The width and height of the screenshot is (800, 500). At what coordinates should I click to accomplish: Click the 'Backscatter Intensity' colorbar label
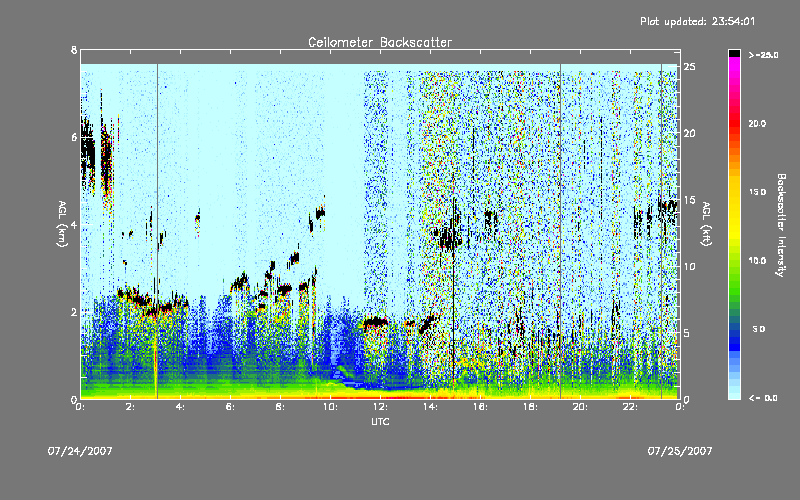pos(781,225)
